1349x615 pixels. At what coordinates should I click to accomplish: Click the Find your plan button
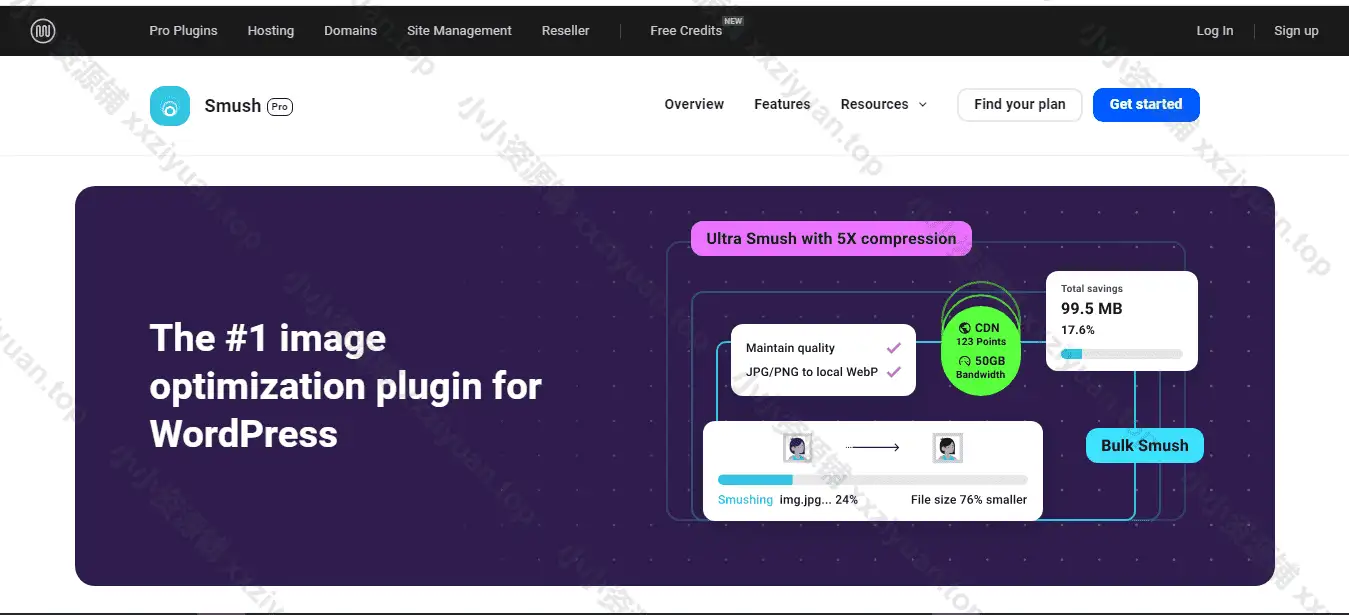(x=1019, y=105)
